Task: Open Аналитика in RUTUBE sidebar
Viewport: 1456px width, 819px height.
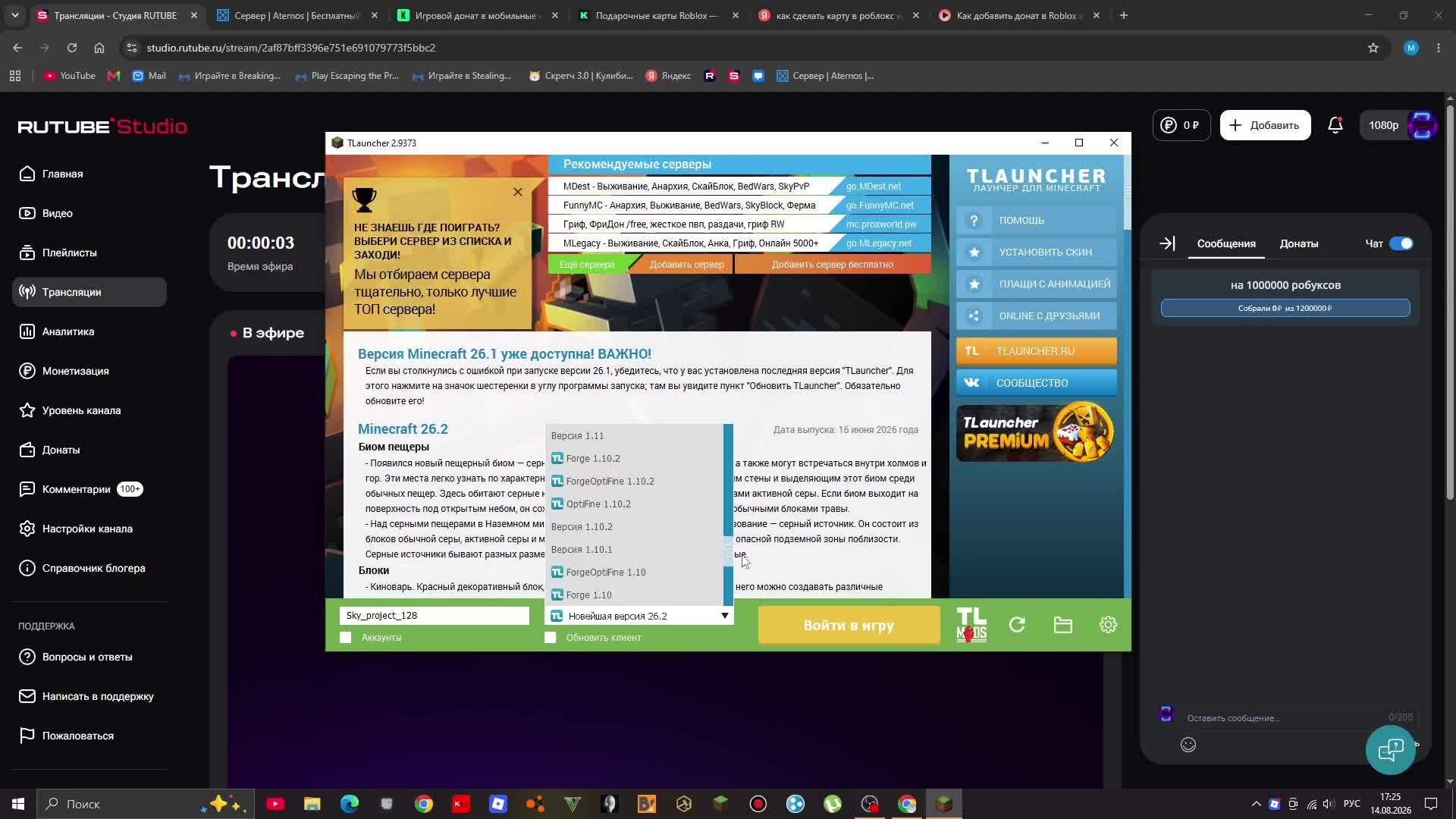Action: [x=89, y=331]
